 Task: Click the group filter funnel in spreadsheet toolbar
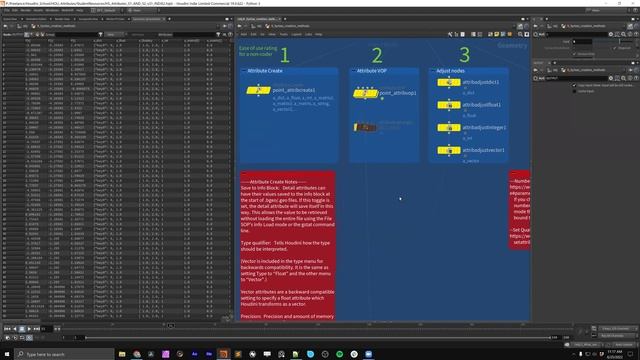100,35
